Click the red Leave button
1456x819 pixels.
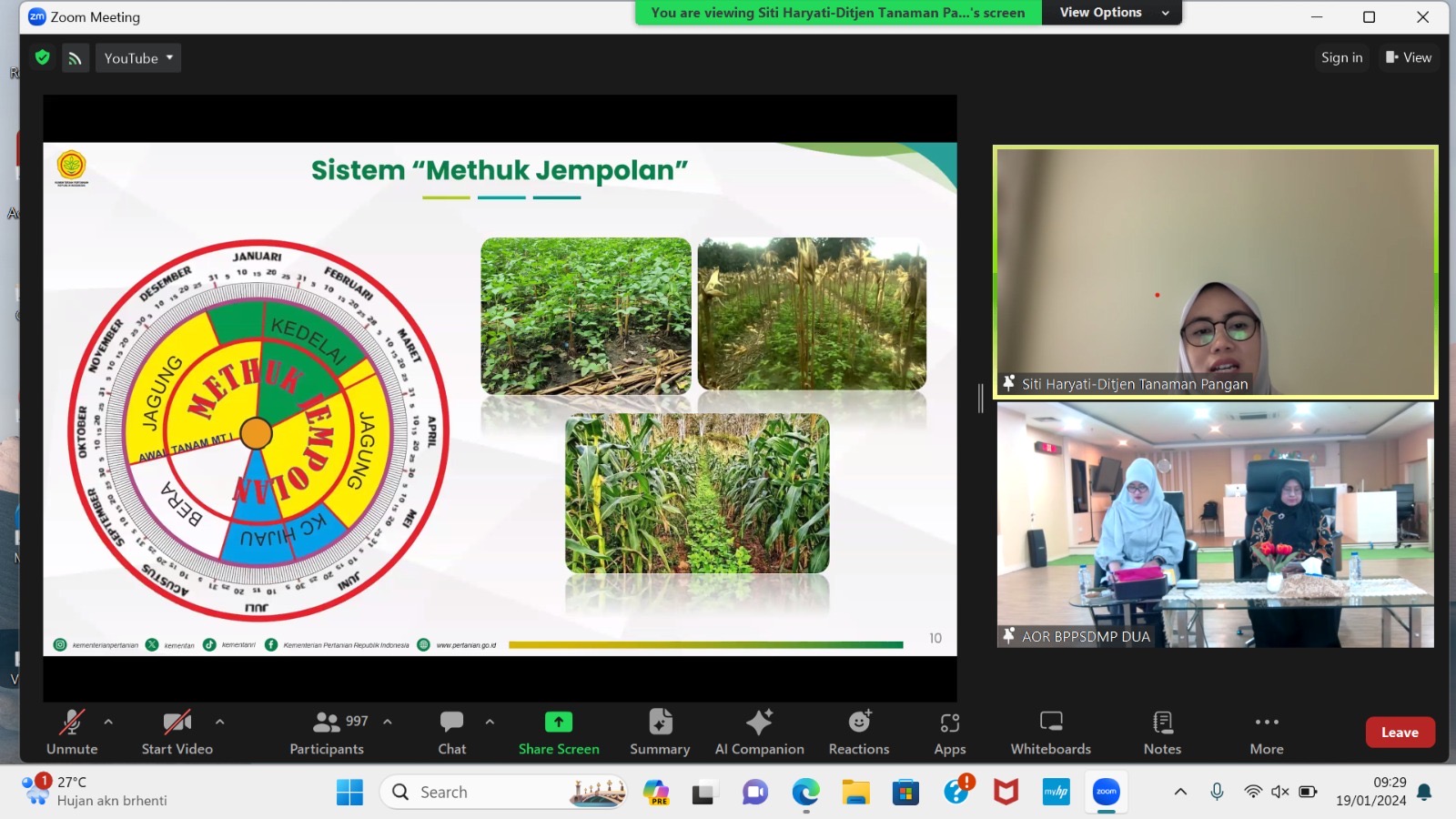tap(1399, 733)
